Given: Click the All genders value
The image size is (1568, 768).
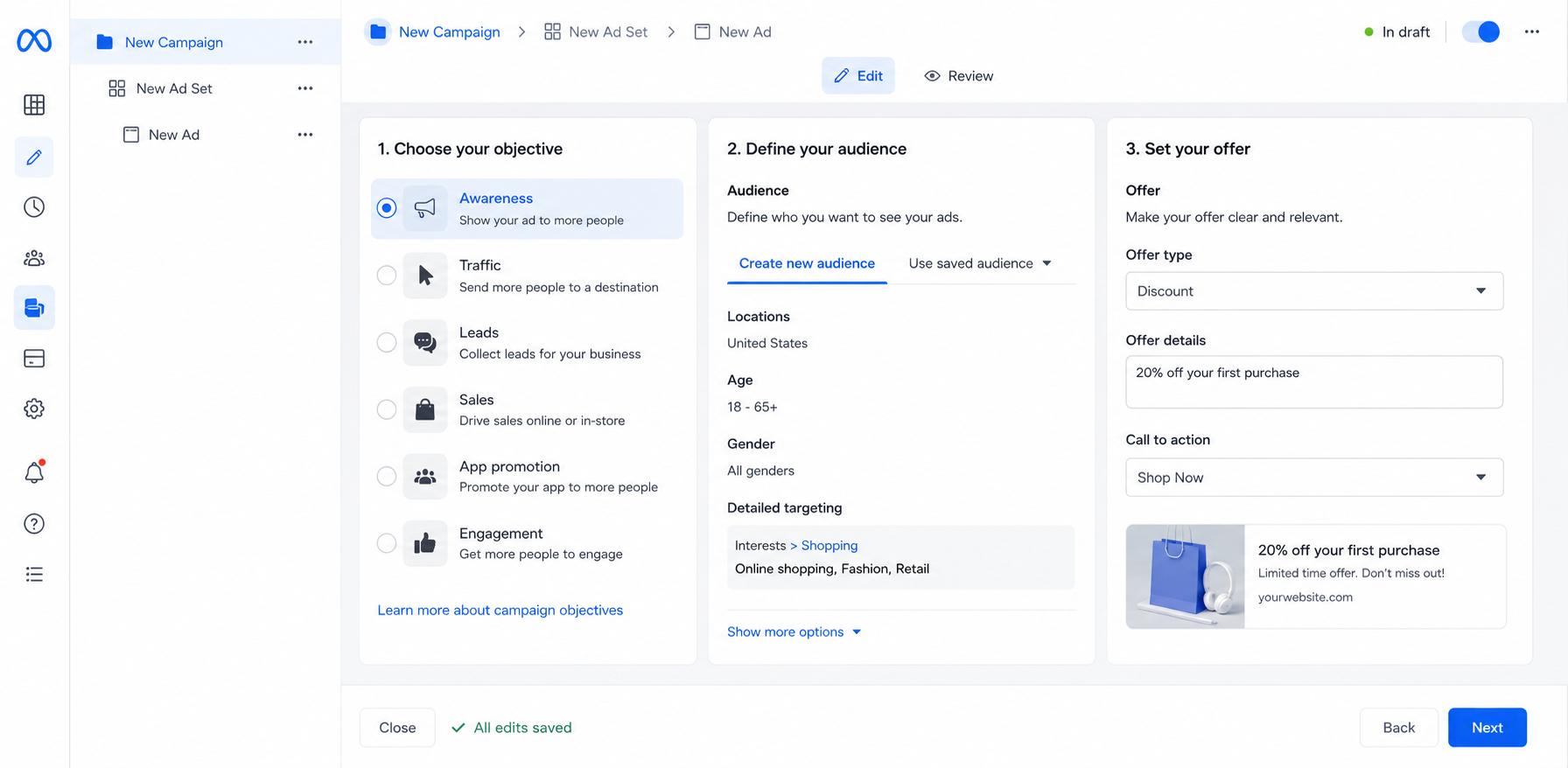Looking at the screenshot, I should coord(761,471).
